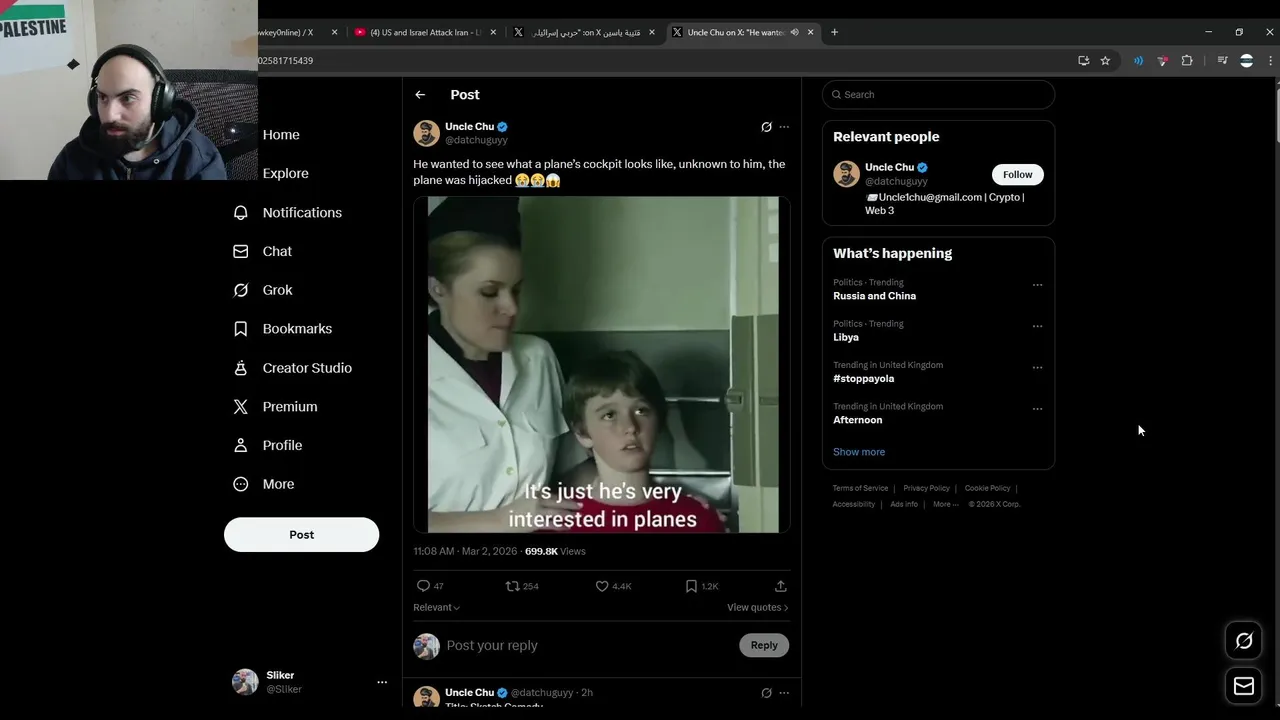Click the Bookmarks ribbon icon in sidebar
Image resolution: width=1280 pixels, height=720 pixels.
point(240,328)
